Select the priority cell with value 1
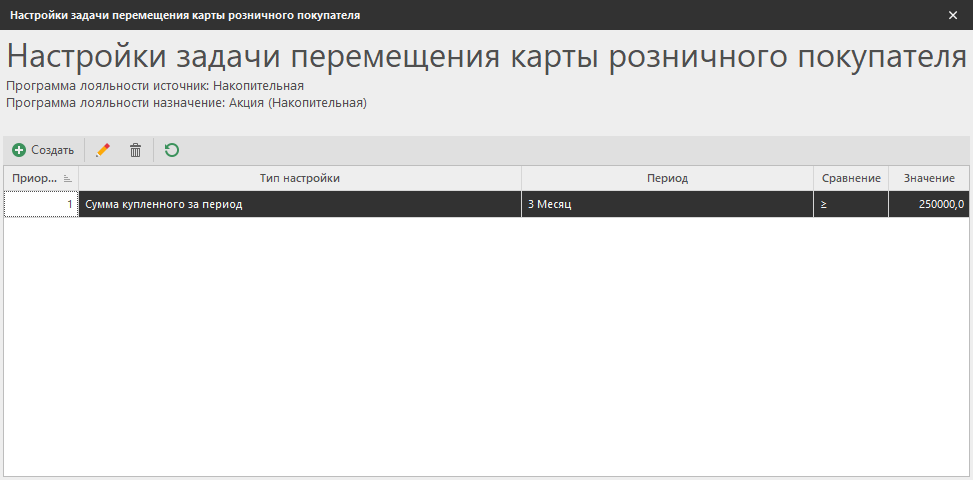This screenshot has width=973, height=480. (41, 204)
